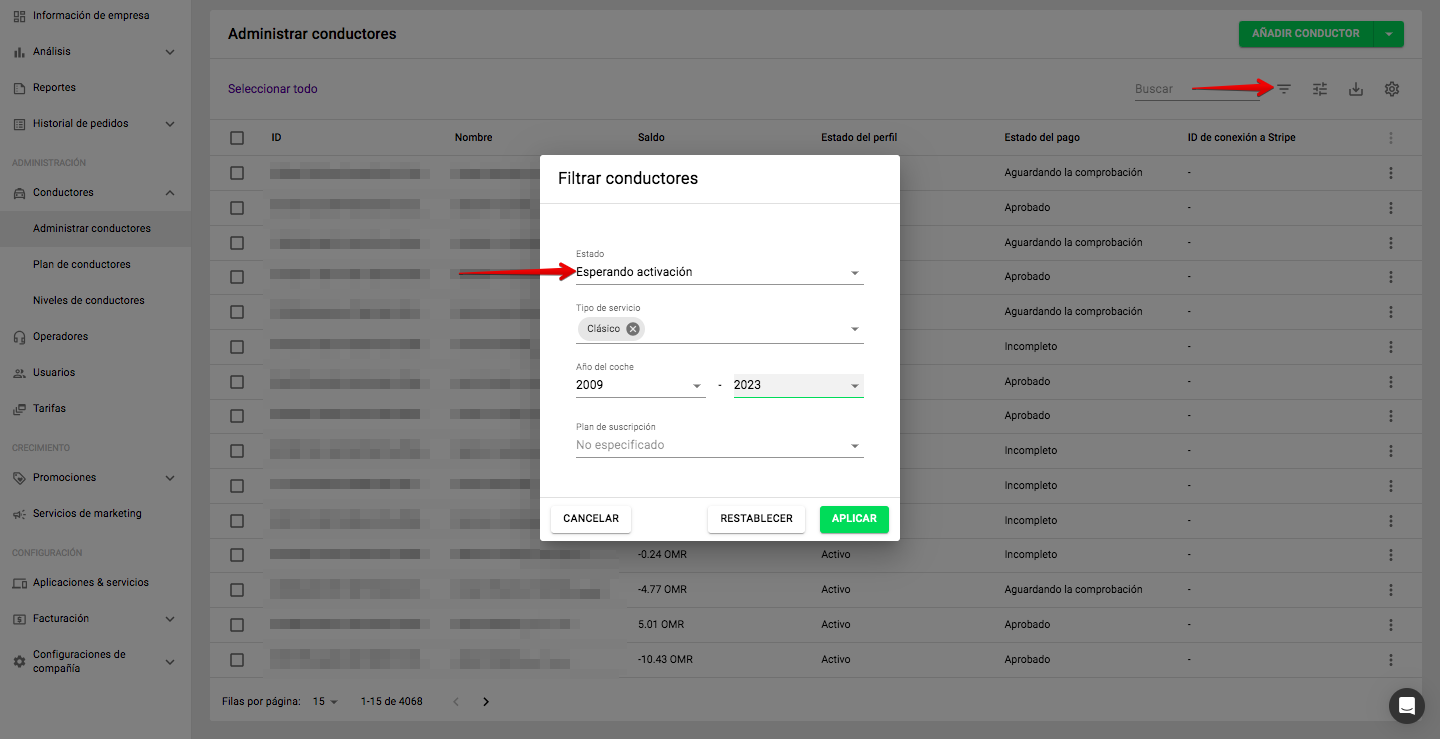Viewport: 1440px width, 739px height.
Task: Toggle the select-all header checkbox
Action: [237, 138]
